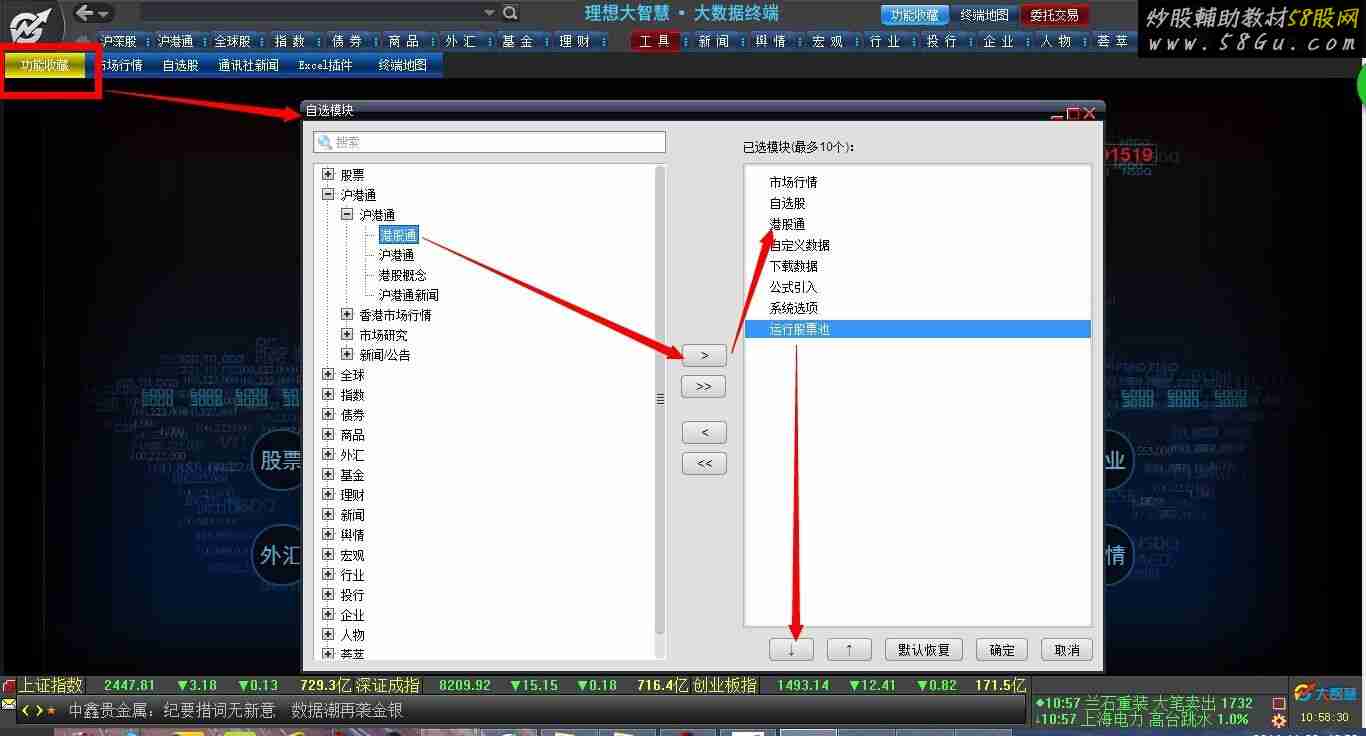This screenshot has height=736, width=1366.
Task: Open the 理财 menu
Action: pyautogui.click(x=575, y=41)
